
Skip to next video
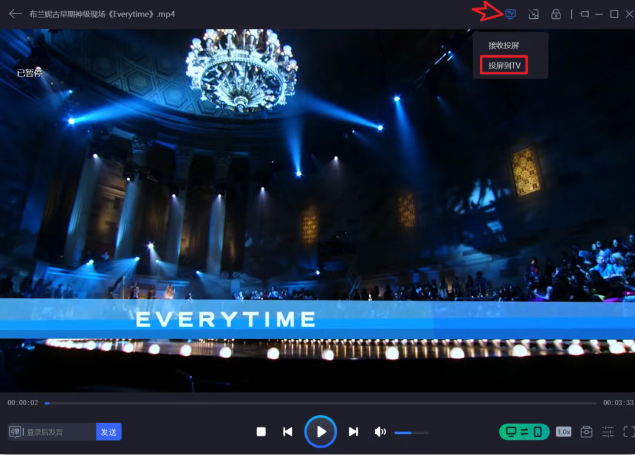[x=353, y=432]
